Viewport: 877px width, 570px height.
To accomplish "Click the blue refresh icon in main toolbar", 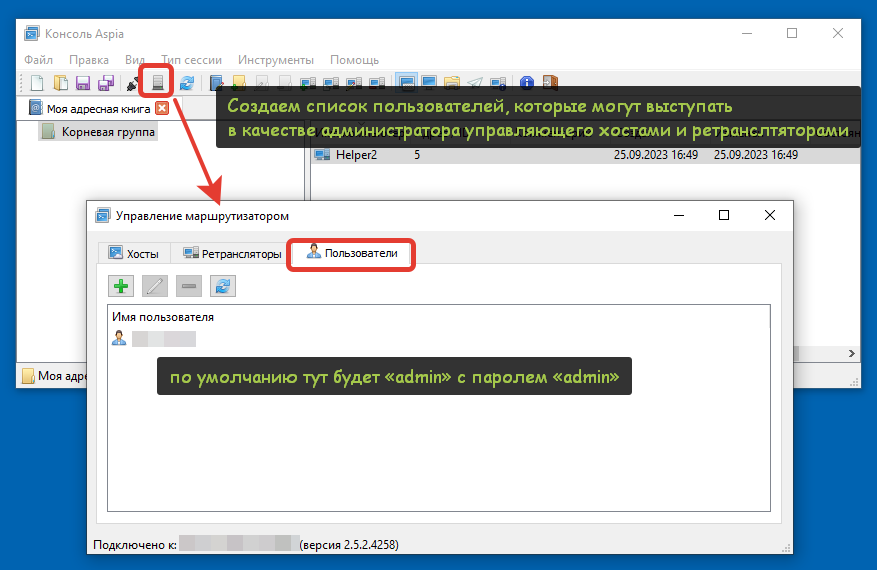I will click(x=186, y=83).
